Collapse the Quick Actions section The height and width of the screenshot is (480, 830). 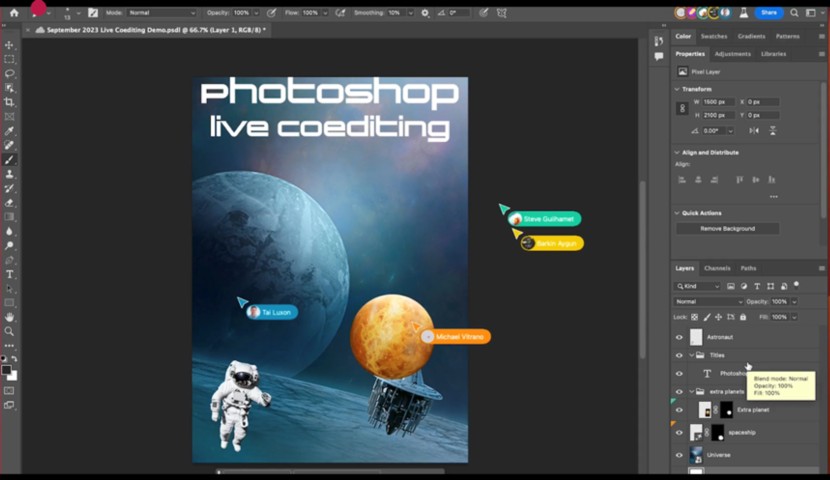(677, 213)
